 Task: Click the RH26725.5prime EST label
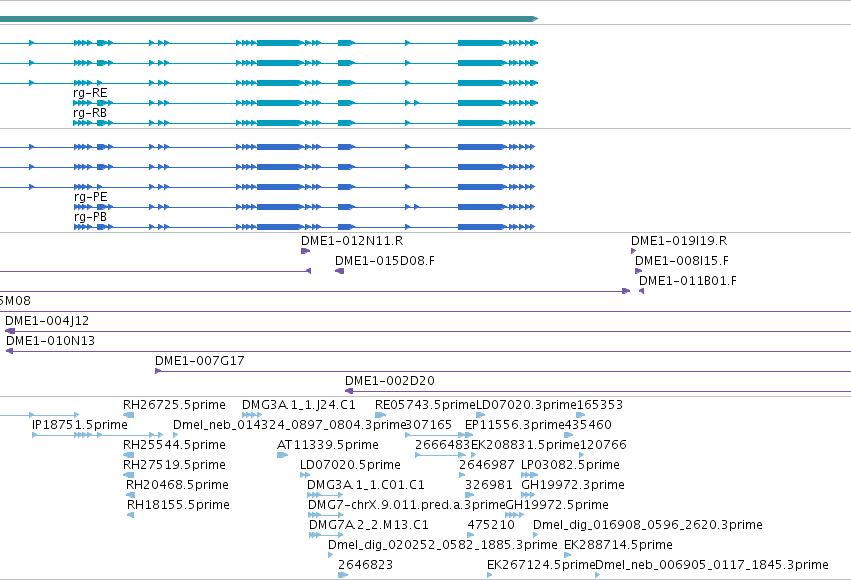point(174,405)
